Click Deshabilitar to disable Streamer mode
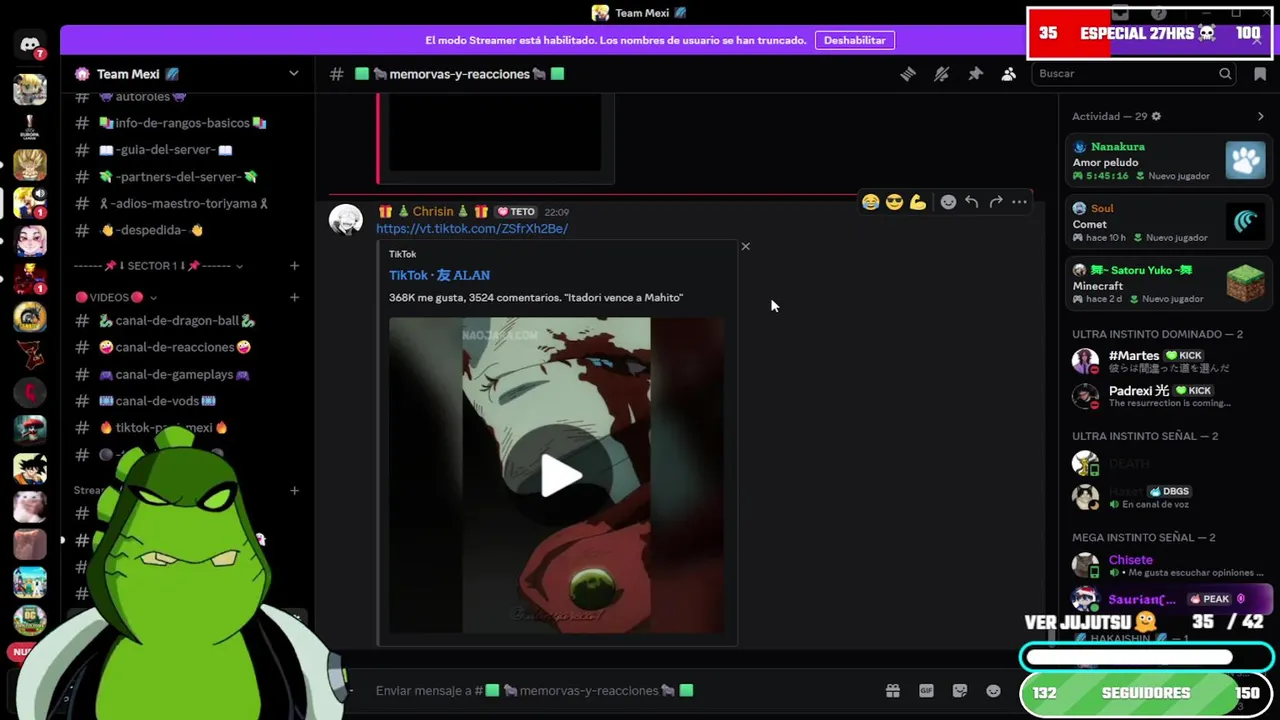 coord(855,40)
